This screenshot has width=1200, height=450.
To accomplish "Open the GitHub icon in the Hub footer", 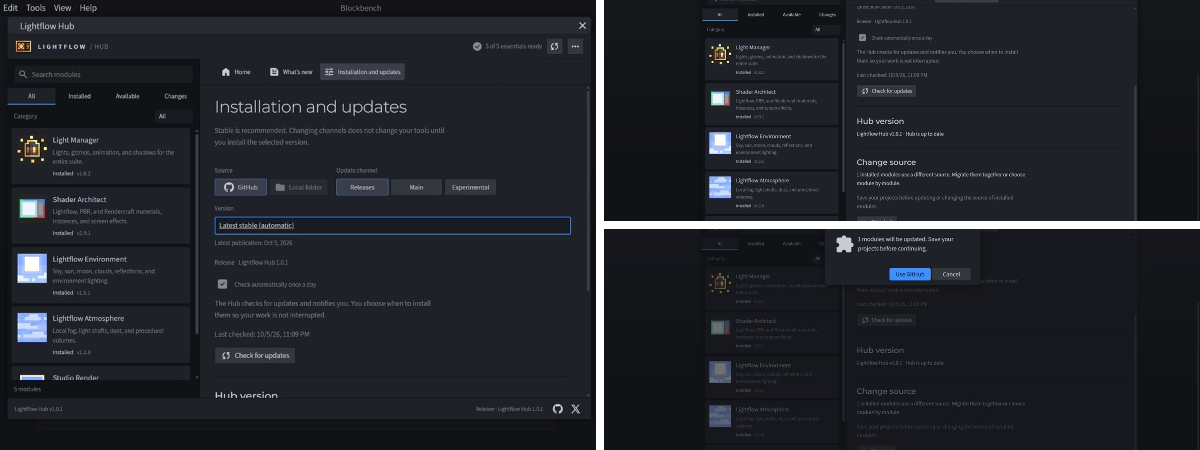I will tap(558, 409).
